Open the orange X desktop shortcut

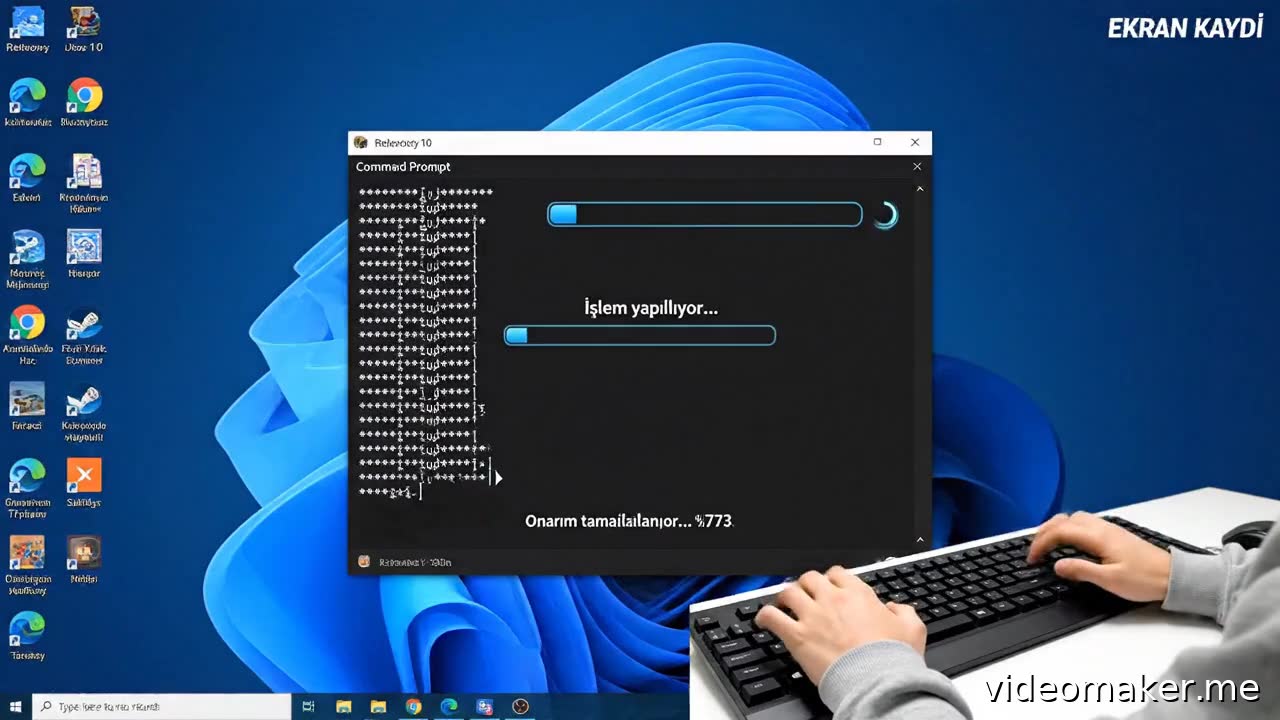[84, 476]
